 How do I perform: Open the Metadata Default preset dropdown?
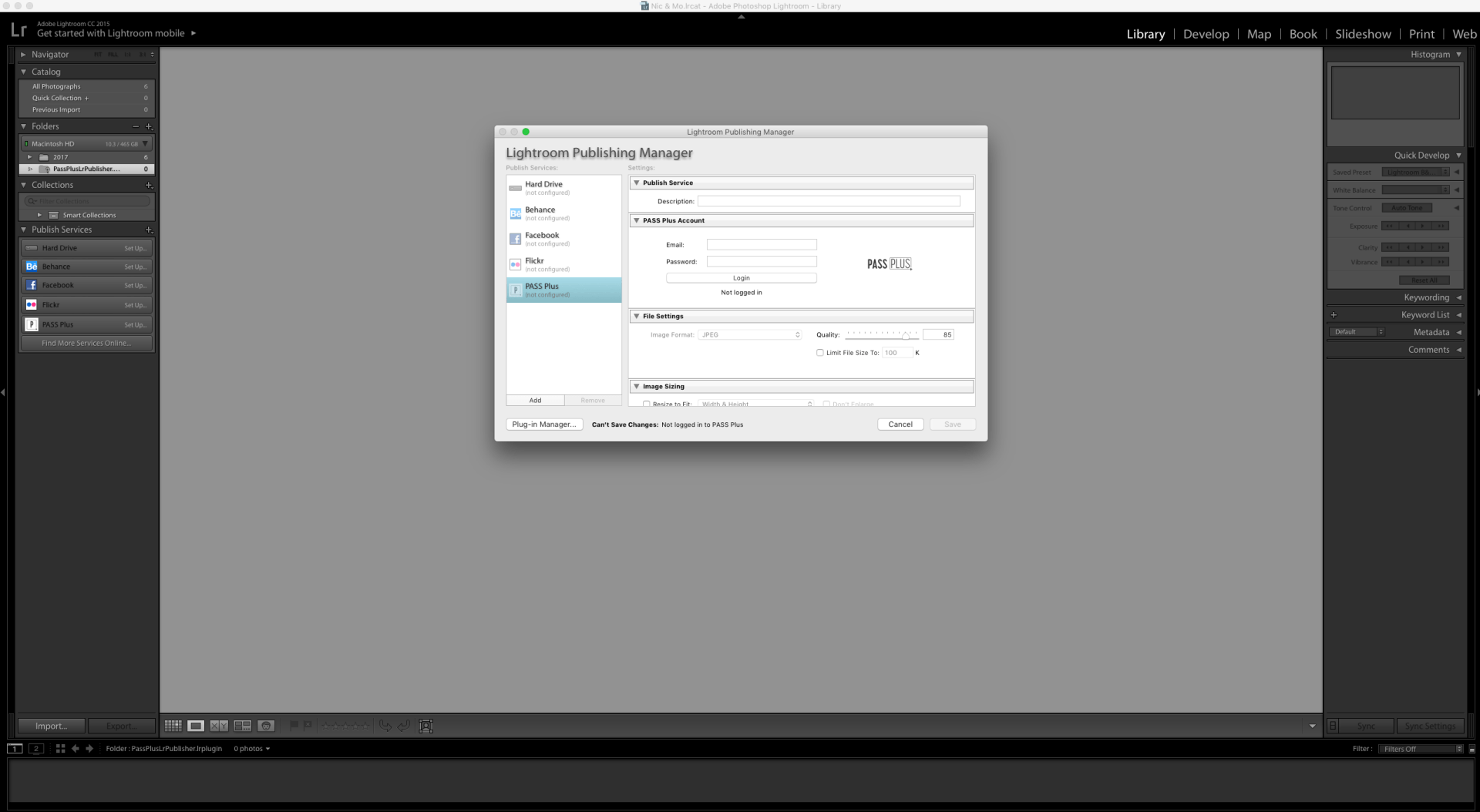[1357, 332]
